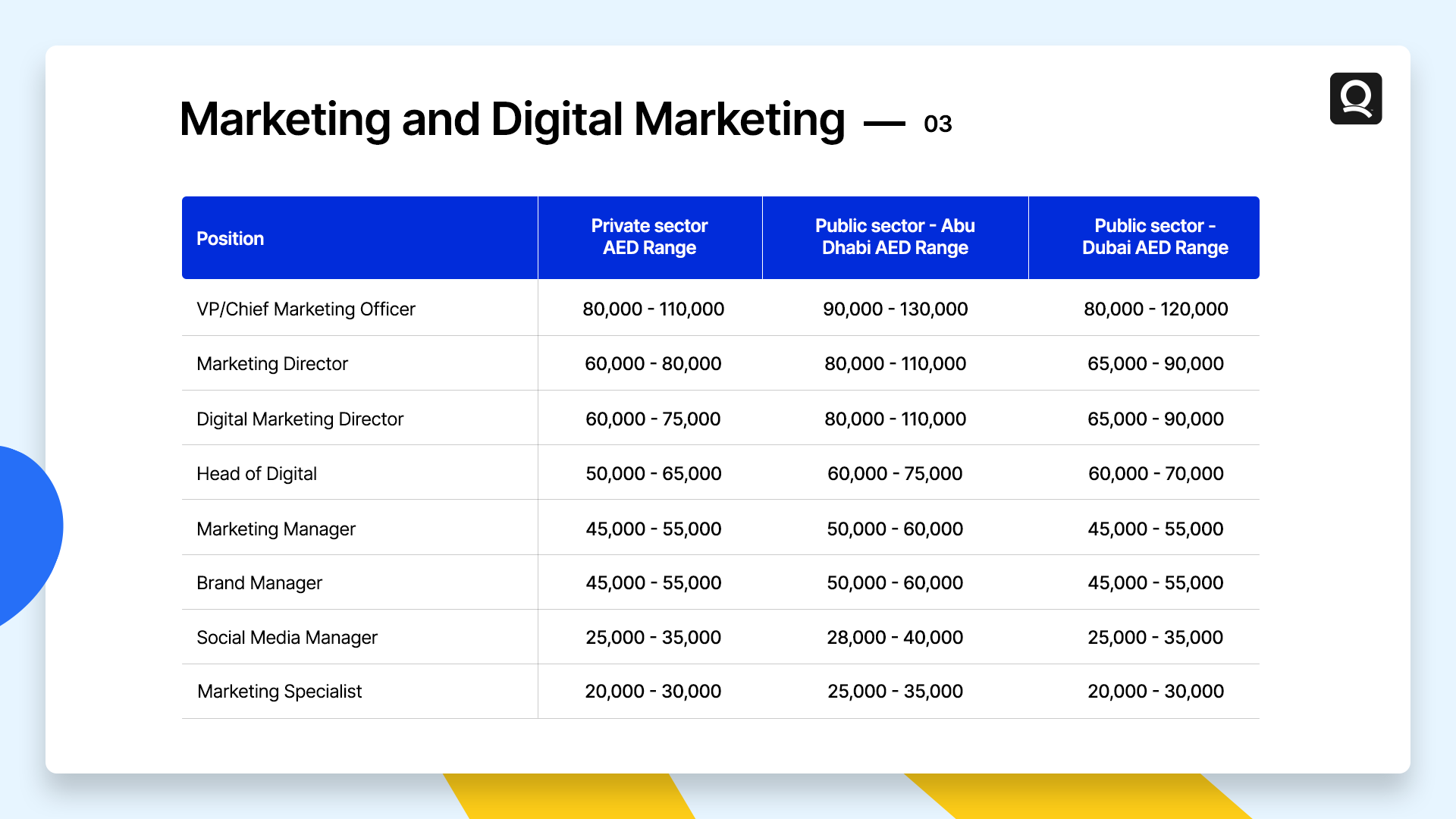Image resolution: width=1456 pixels, height=819 pixels.
Task: Click the 80,000 - 120,000 Dubai value
Action: (1155, 309)
